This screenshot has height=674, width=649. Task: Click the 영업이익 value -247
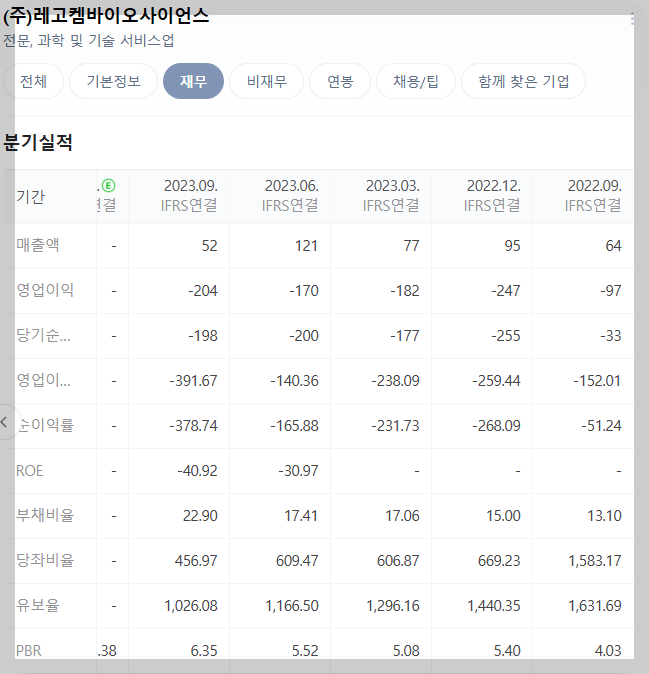tap(506, 291)
